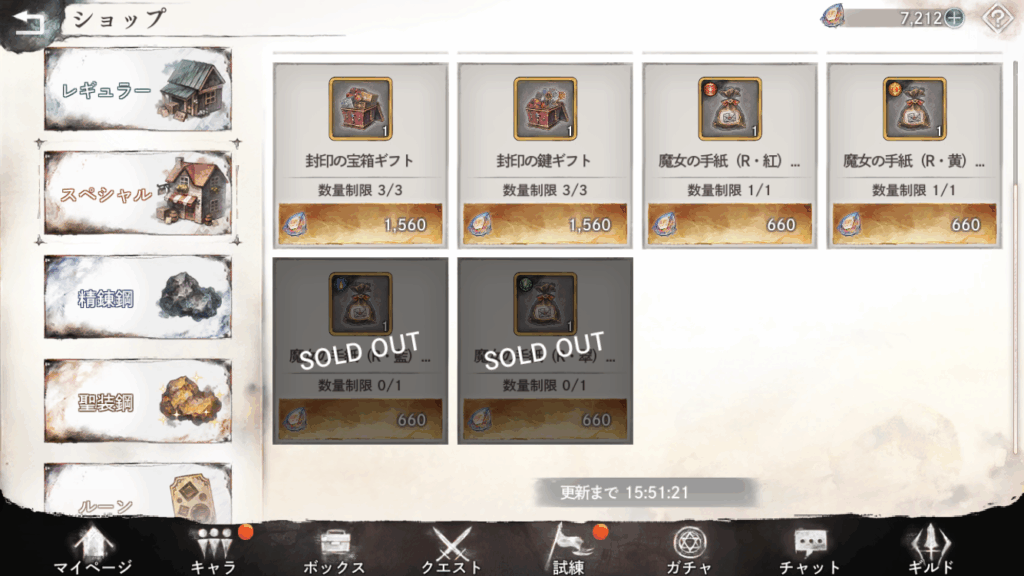Click the shop list vertical scrollbar
Viewport: 1024px width, 576px height.
1015,255
